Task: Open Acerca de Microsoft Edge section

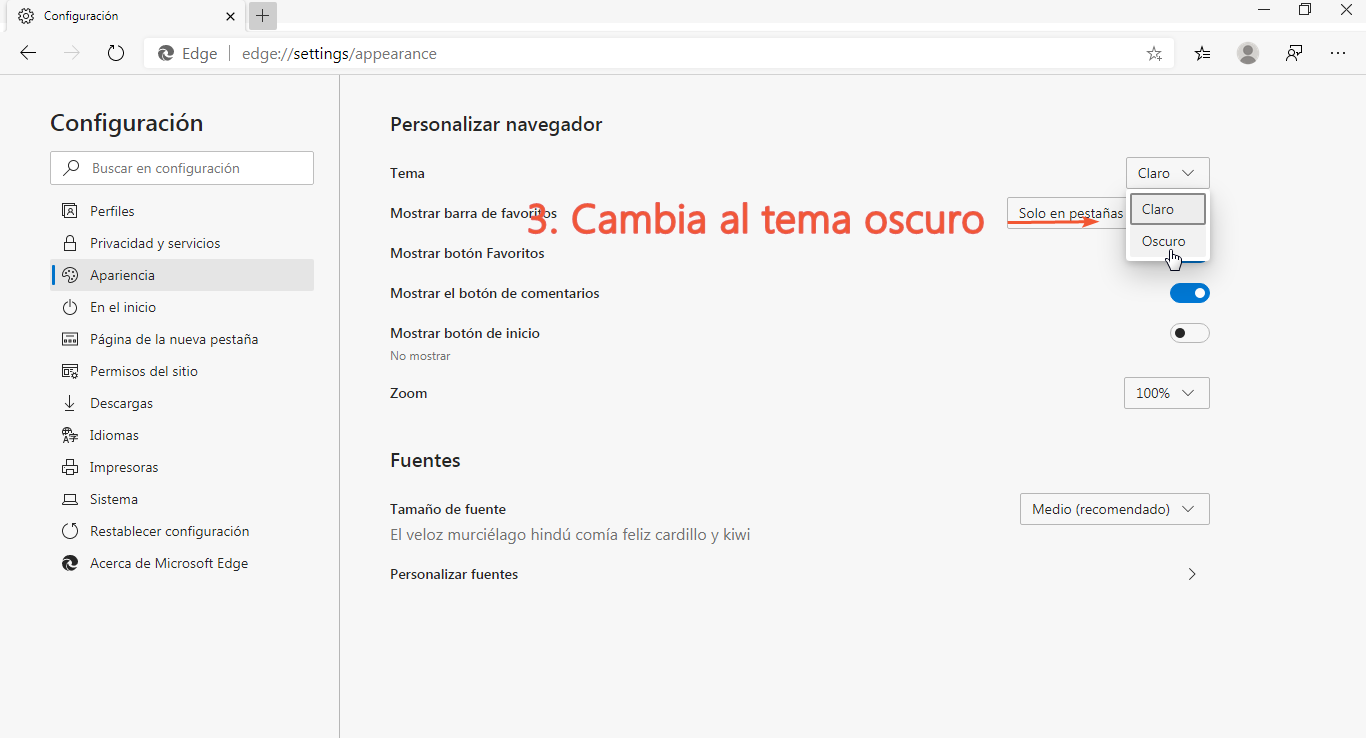Action: pyautogui.click(x=182, y=563)
